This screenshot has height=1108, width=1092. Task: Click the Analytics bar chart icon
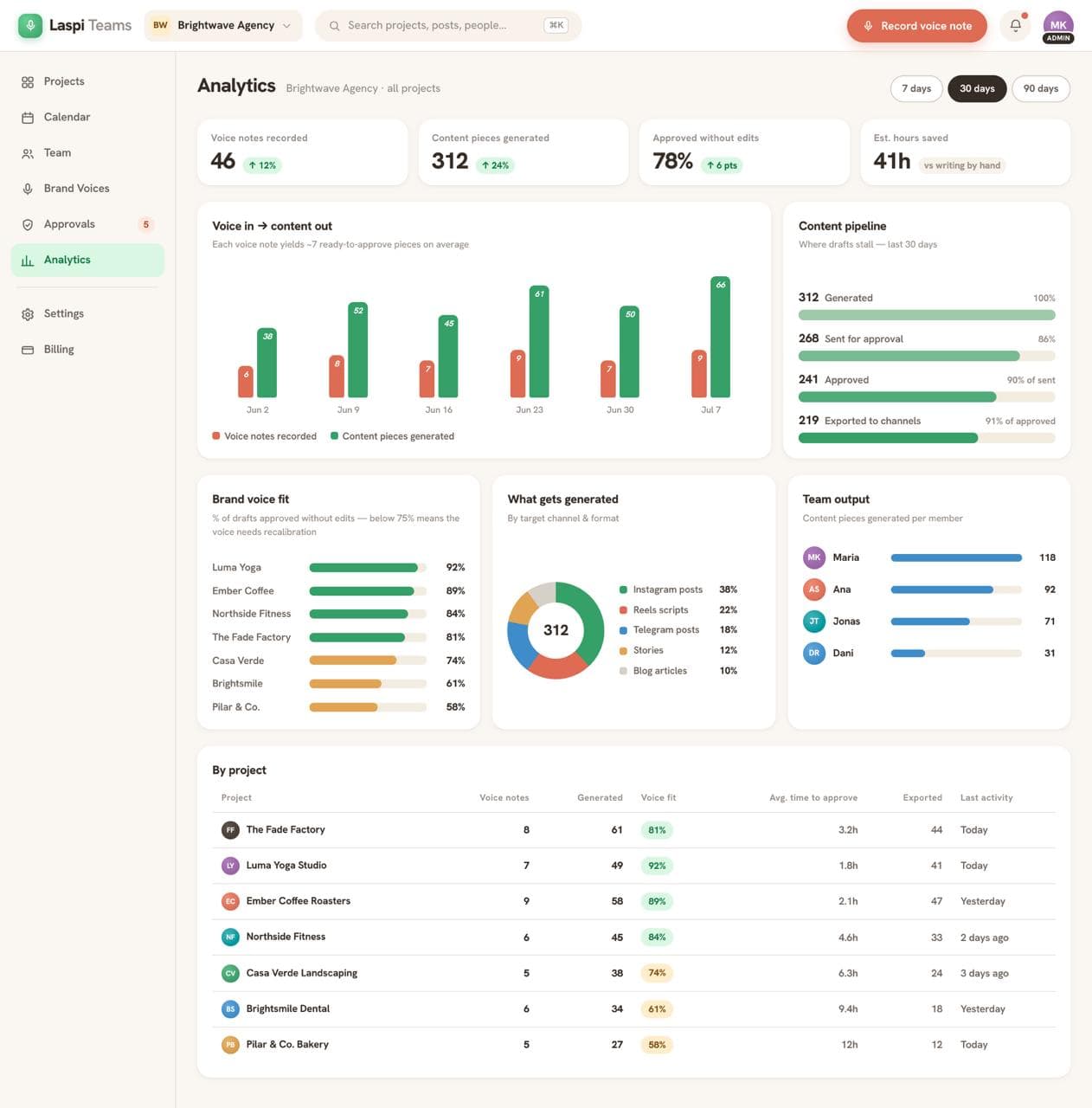[28, 260]
